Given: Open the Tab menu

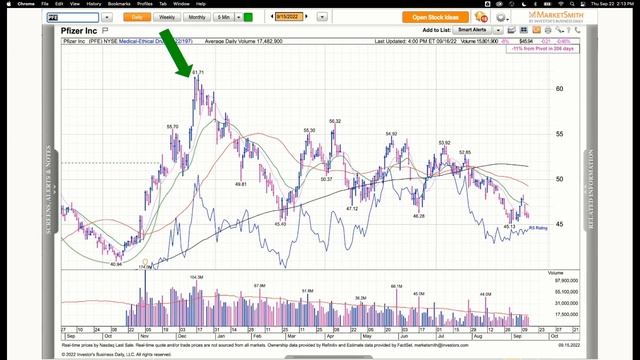Looking at the screenshot, I should pos(162,4).
